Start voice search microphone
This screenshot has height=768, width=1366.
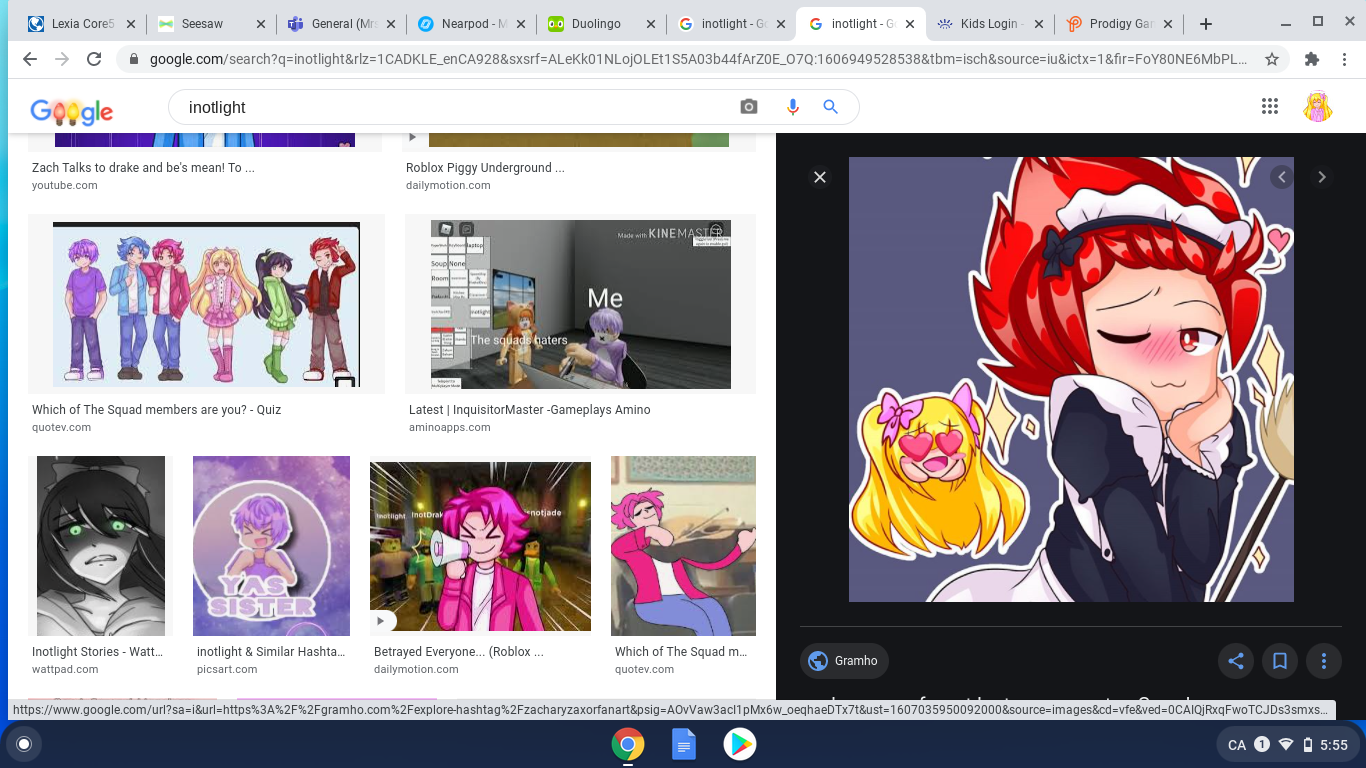(793, 107)
